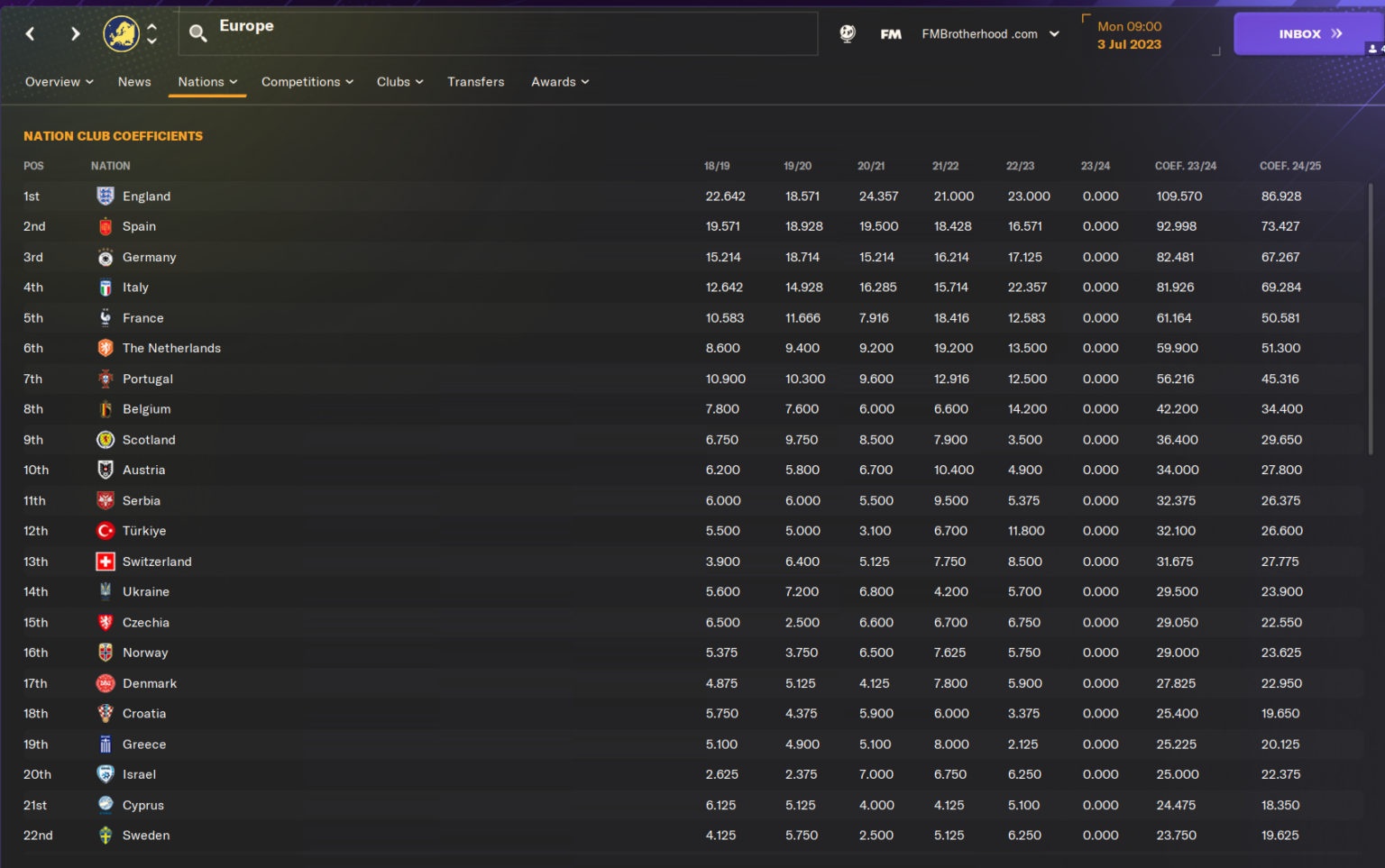Expand the Competitions dropdown

click(307, 82)
